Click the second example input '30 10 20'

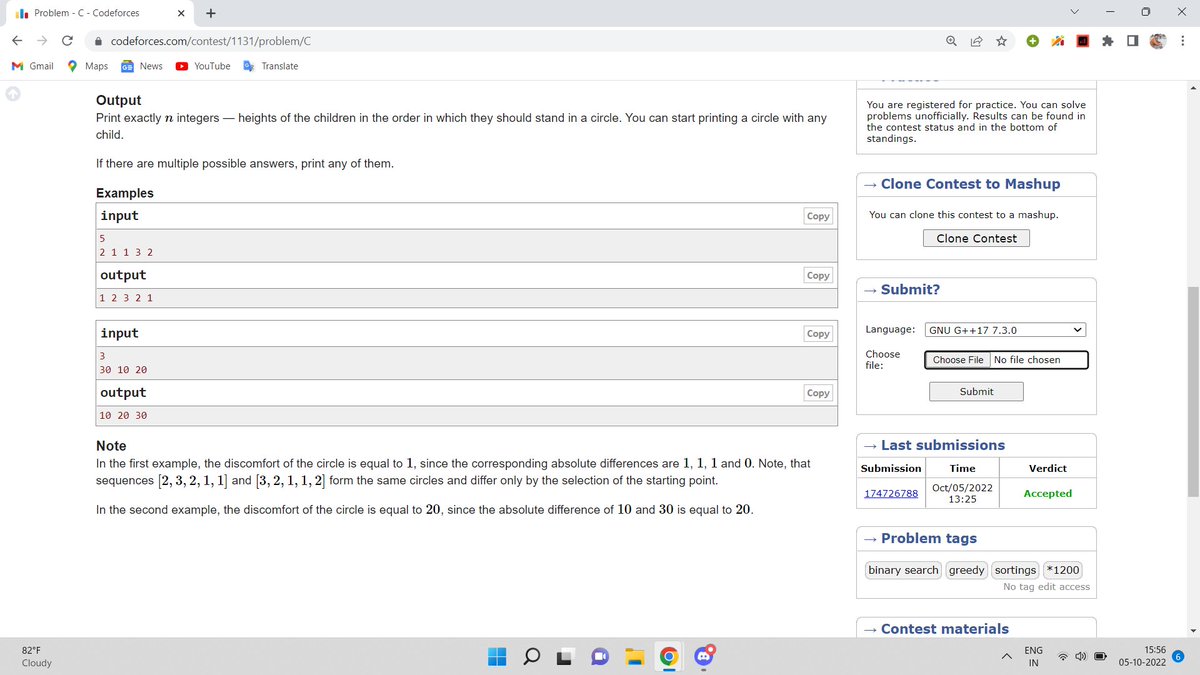pos(123,370)
